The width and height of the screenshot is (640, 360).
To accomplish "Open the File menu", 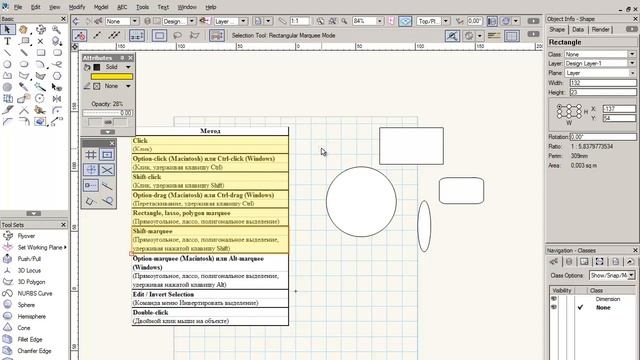I will [x=18, y=7].
